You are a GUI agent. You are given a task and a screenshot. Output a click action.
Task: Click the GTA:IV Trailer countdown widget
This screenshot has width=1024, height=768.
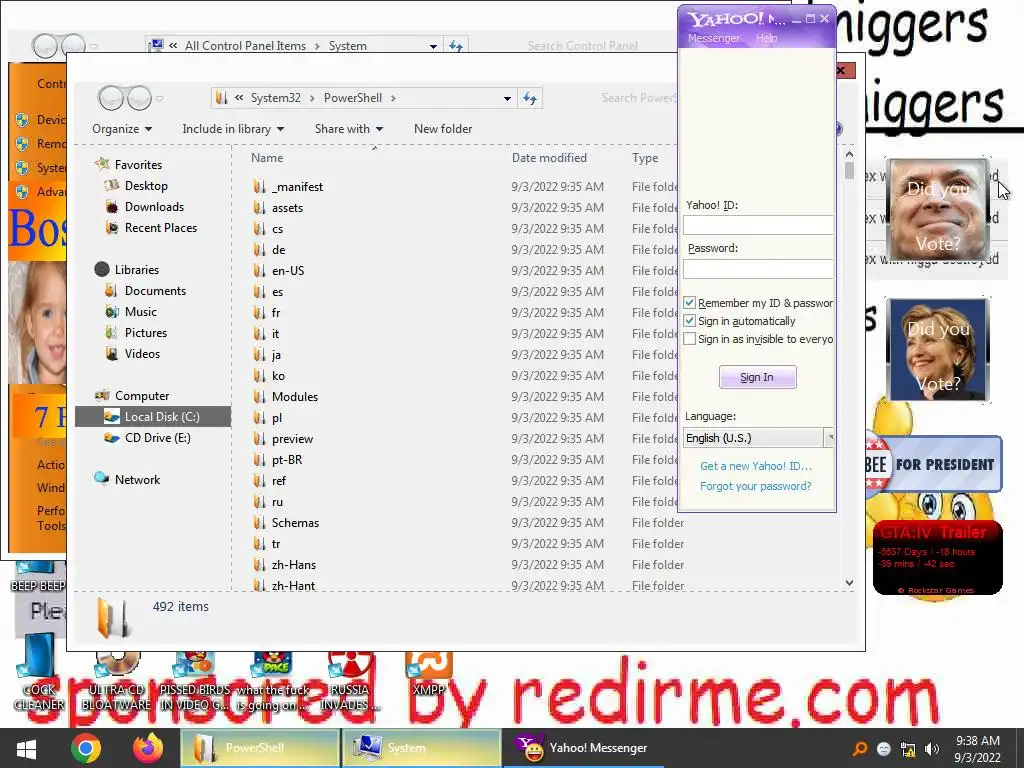pyautogui.click(x=938, y=558)
